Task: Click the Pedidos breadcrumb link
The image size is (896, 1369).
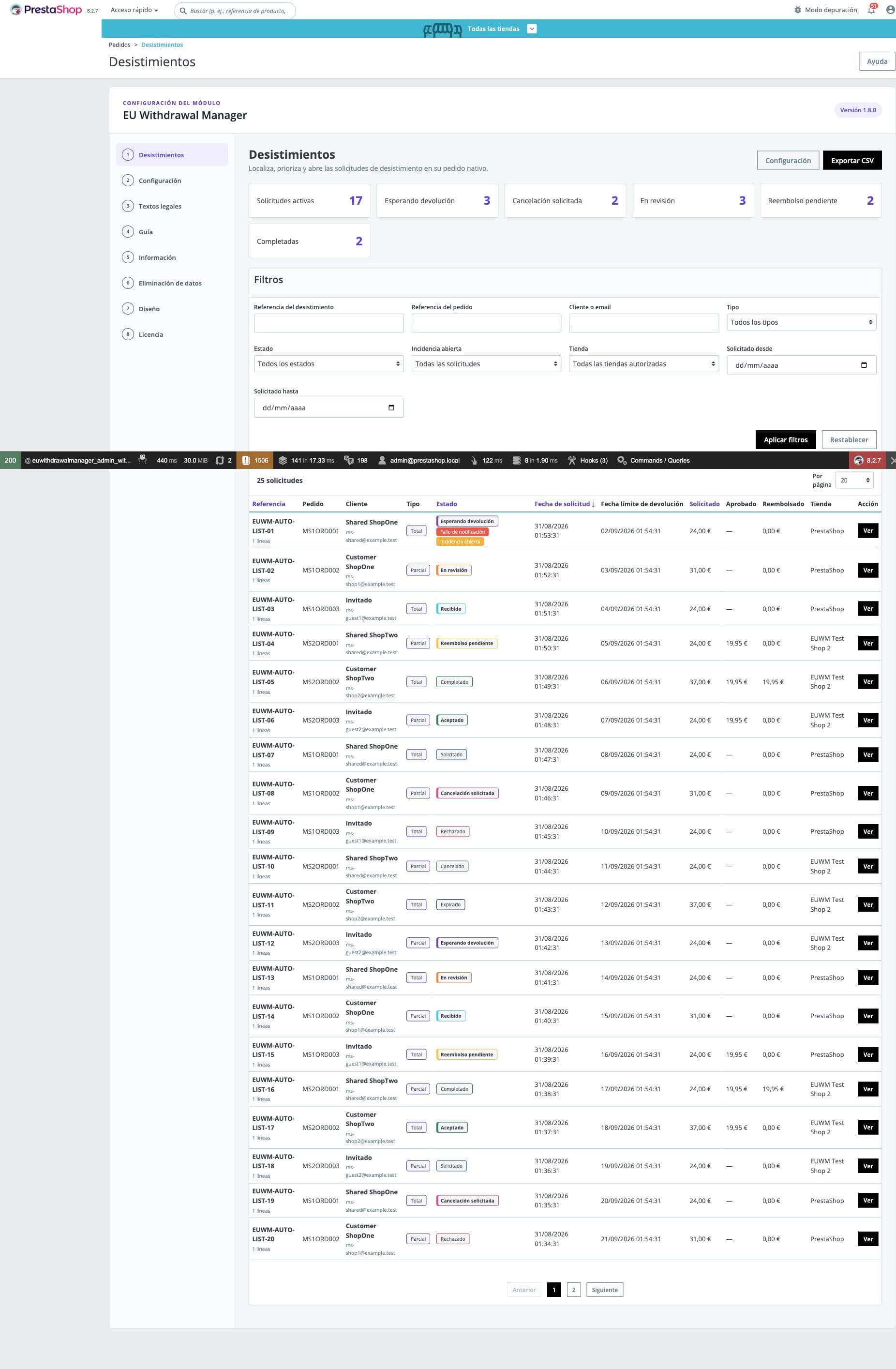Action: pyautogui.click(x=119, y=45)
